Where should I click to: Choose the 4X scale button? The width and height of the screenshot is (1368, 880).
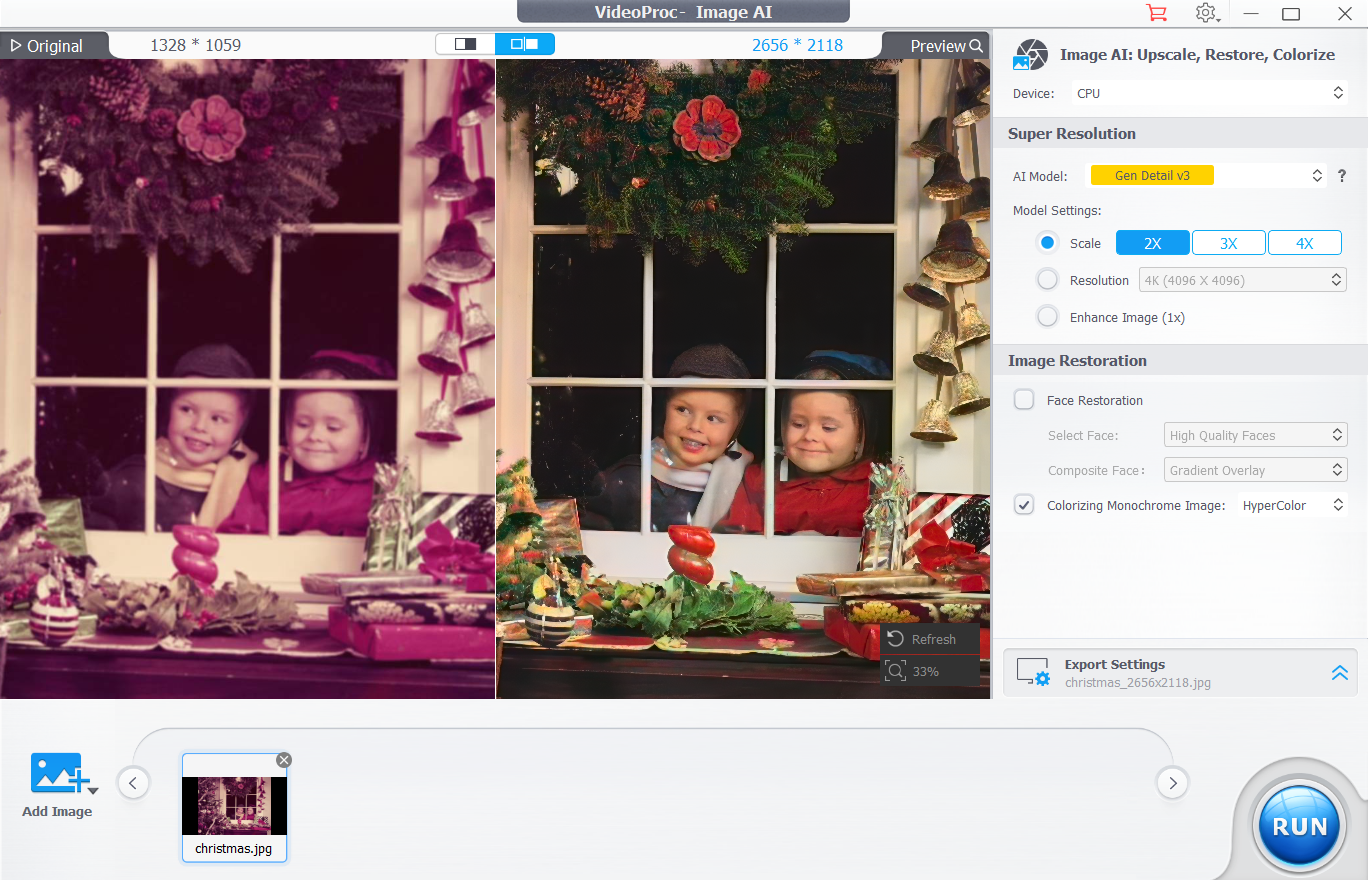[x=1304, y=243]
